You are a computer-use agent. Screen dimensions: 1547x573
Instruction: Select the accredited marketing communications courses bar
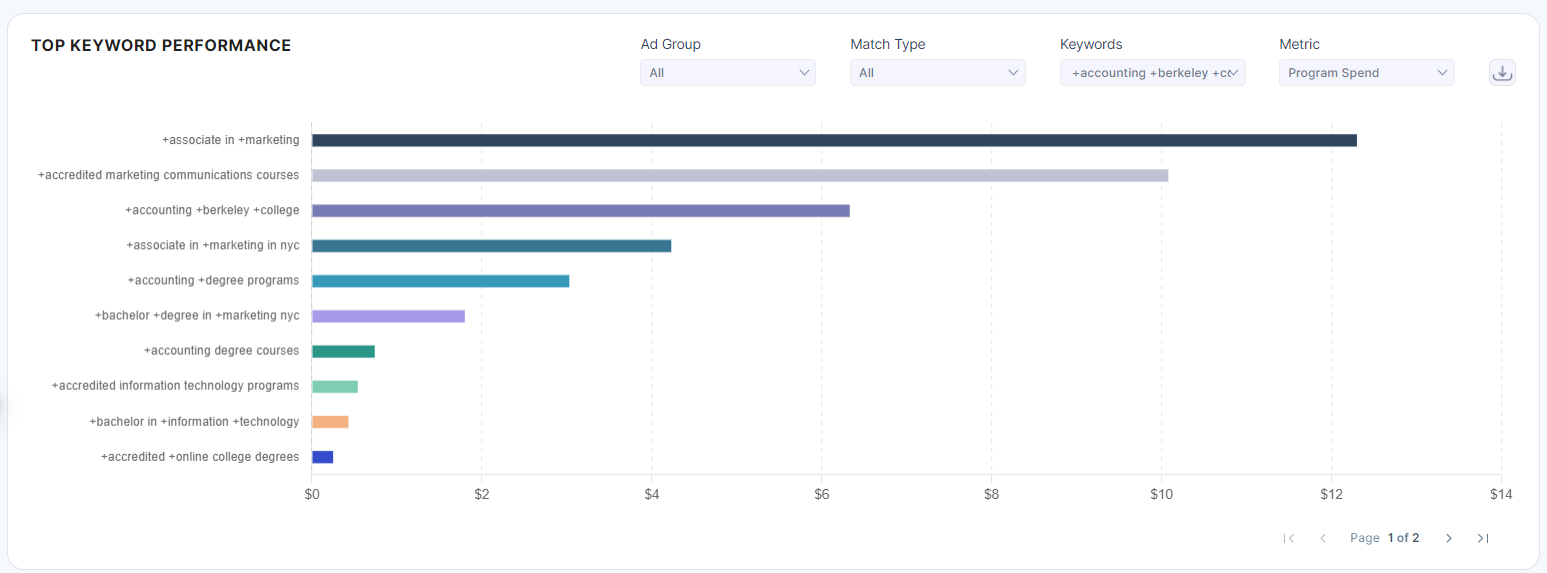pyautogui.click(x=740, y=175)
